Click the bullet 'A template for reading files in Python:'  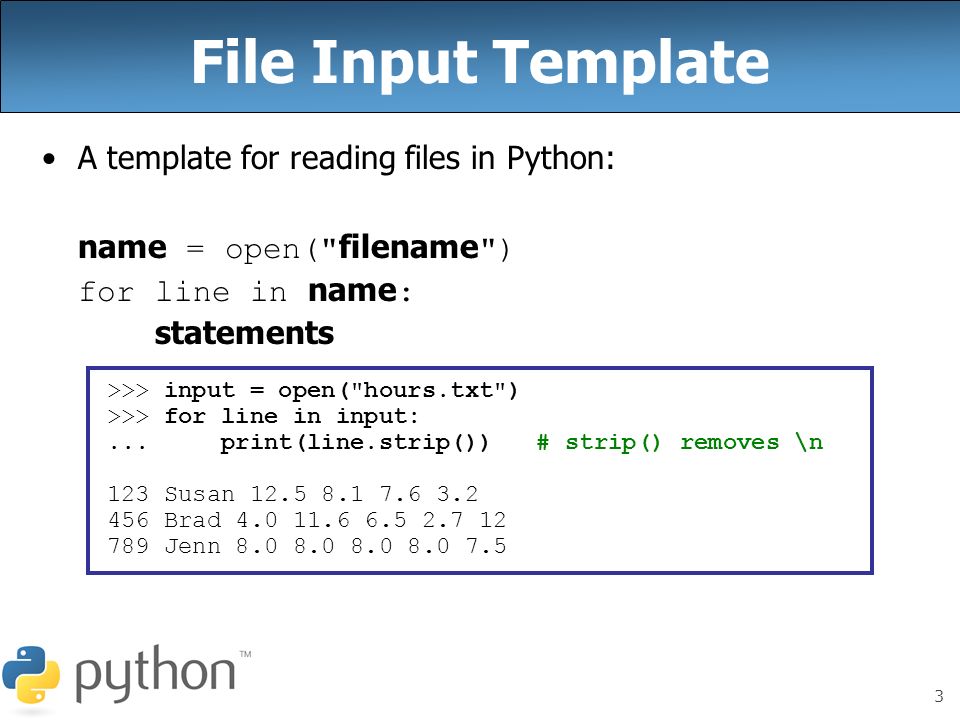[x=345, y=159]
